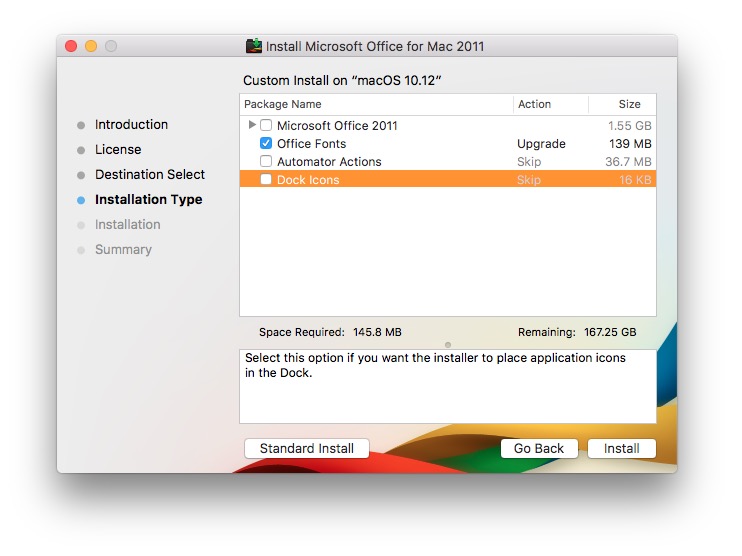Go to the License step
Screen dimensions: 742x556
pyautogui.click(x=118, y=150)
